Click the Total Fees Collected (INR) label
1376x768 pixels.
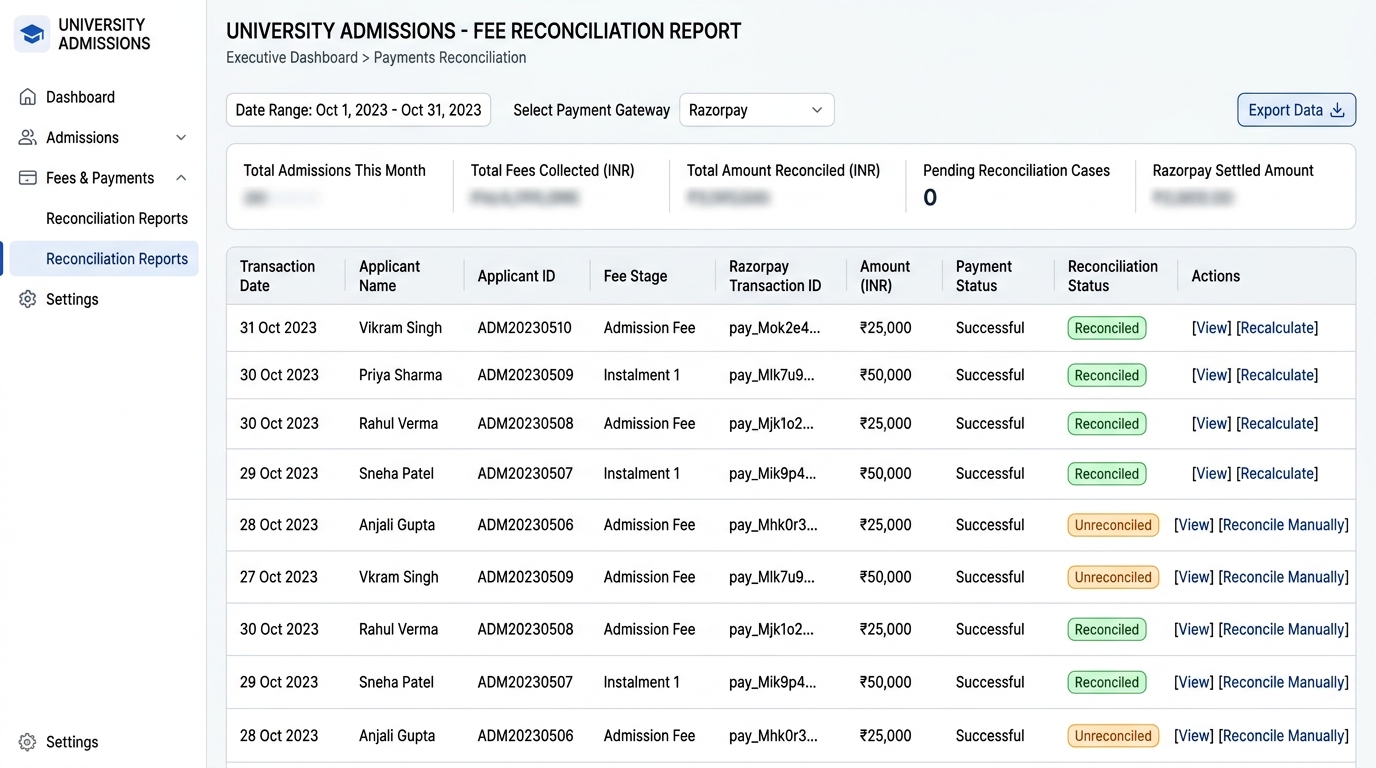(553, 171)
